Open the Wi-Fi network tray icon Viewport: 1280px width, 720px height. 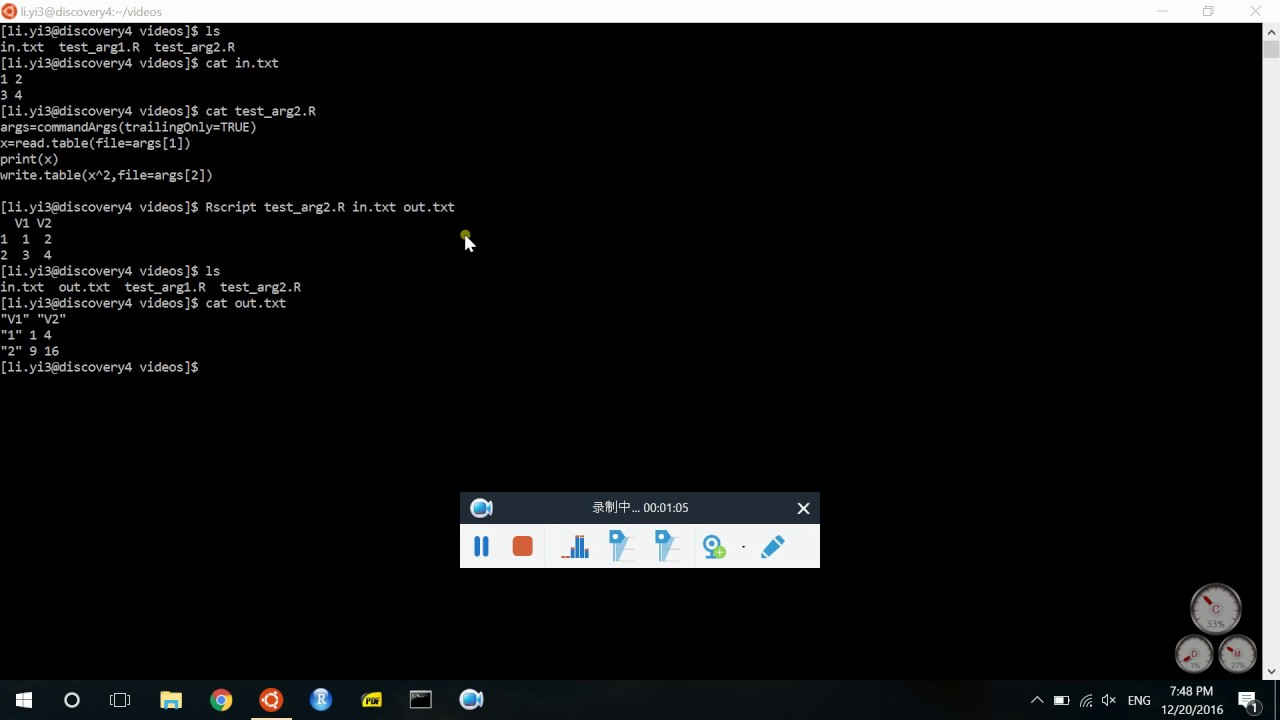pyautogui.click(x=1086, y=700)
